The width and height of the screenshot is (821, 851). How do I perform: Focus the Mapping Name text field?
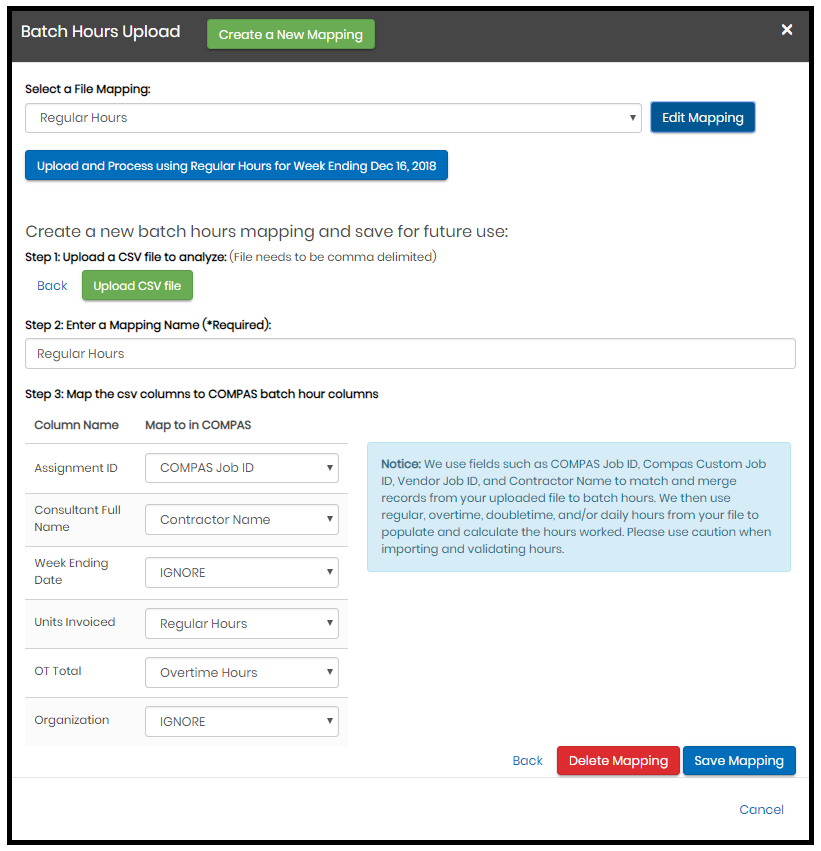pos(410,354)
